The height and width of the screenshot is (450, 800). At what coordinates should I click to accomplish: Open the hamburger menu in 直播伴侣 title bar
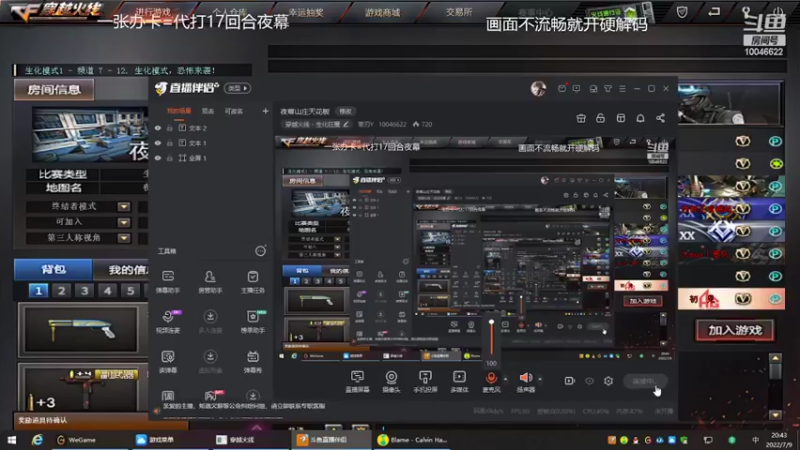point(622,89)
